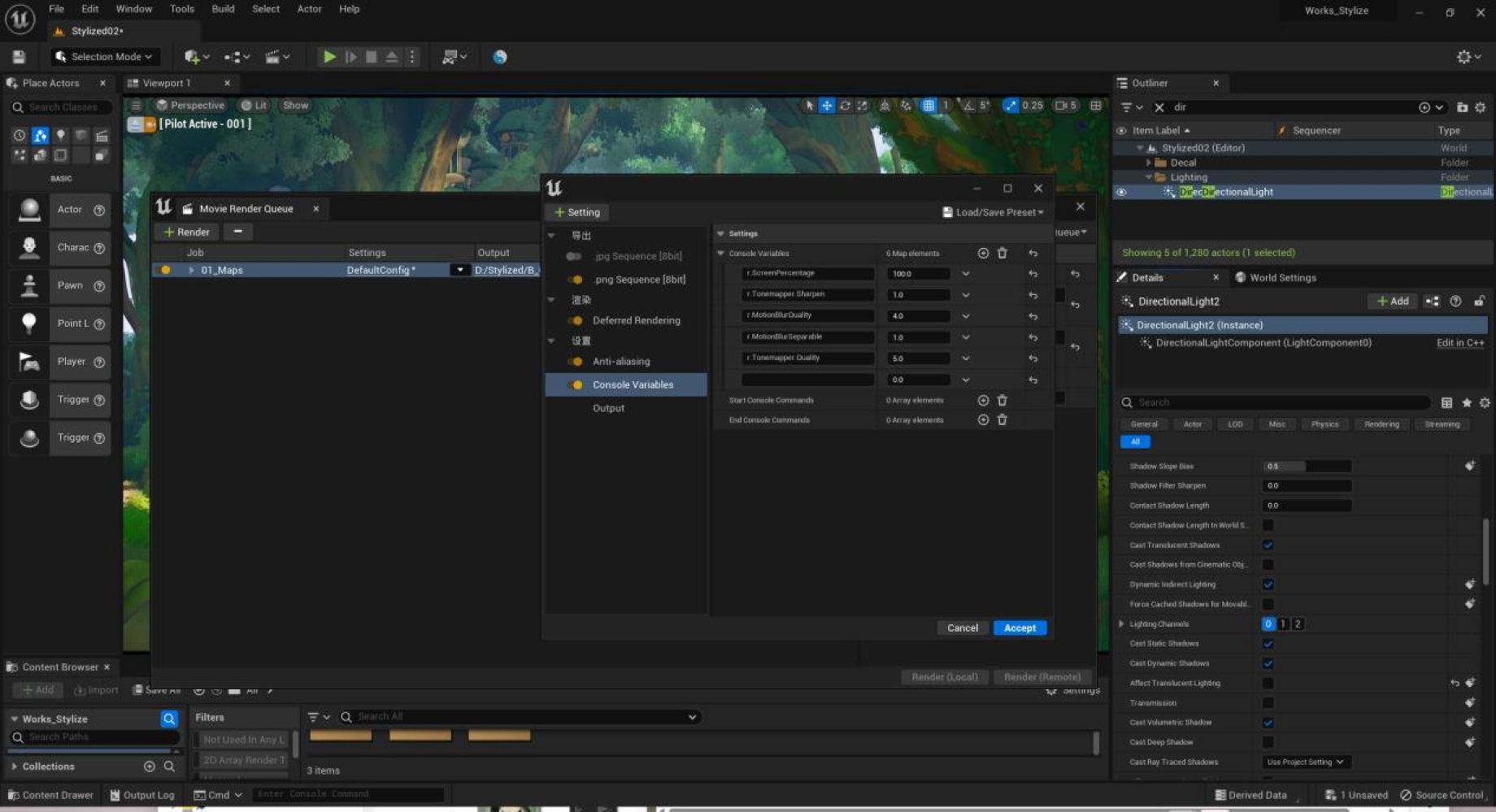The width and height of the screenshot is (1496, 812).
Task: Uncheck Cast Translucent Shadows checkbox
Action: tap(1268, 545)
